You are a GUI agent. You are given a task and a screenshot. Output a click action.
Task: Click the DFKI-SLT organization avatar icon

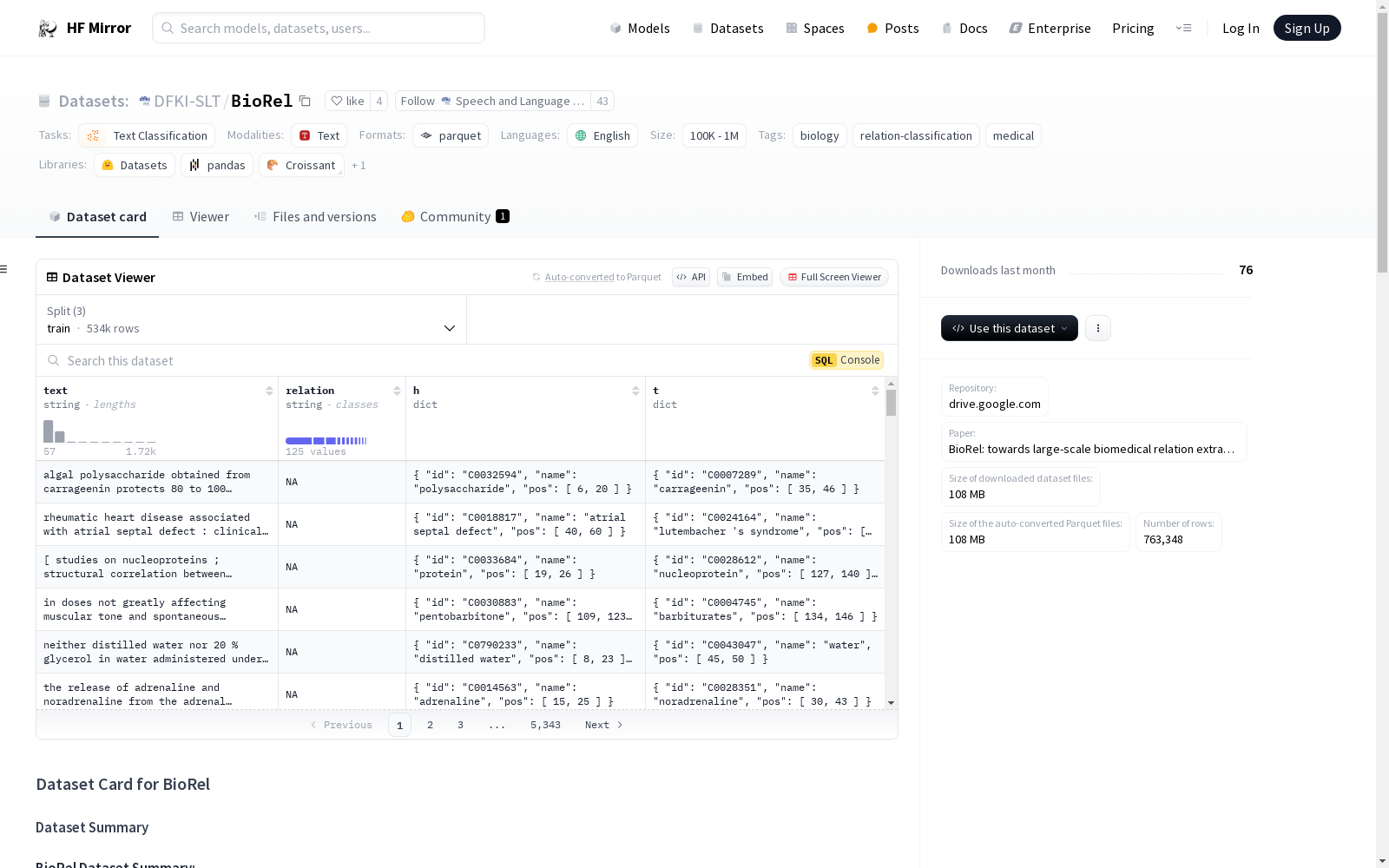145,101
